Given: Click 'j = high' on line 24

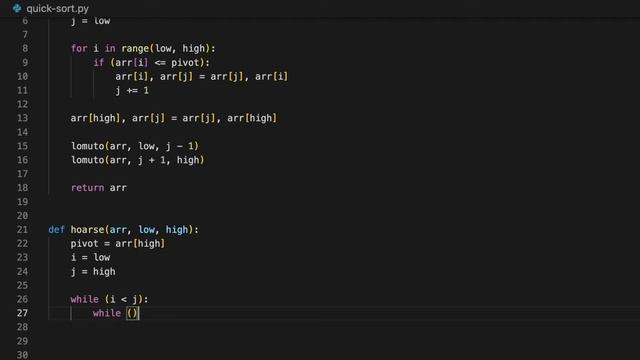Looking at the screenshot, I should coord(93,271).
